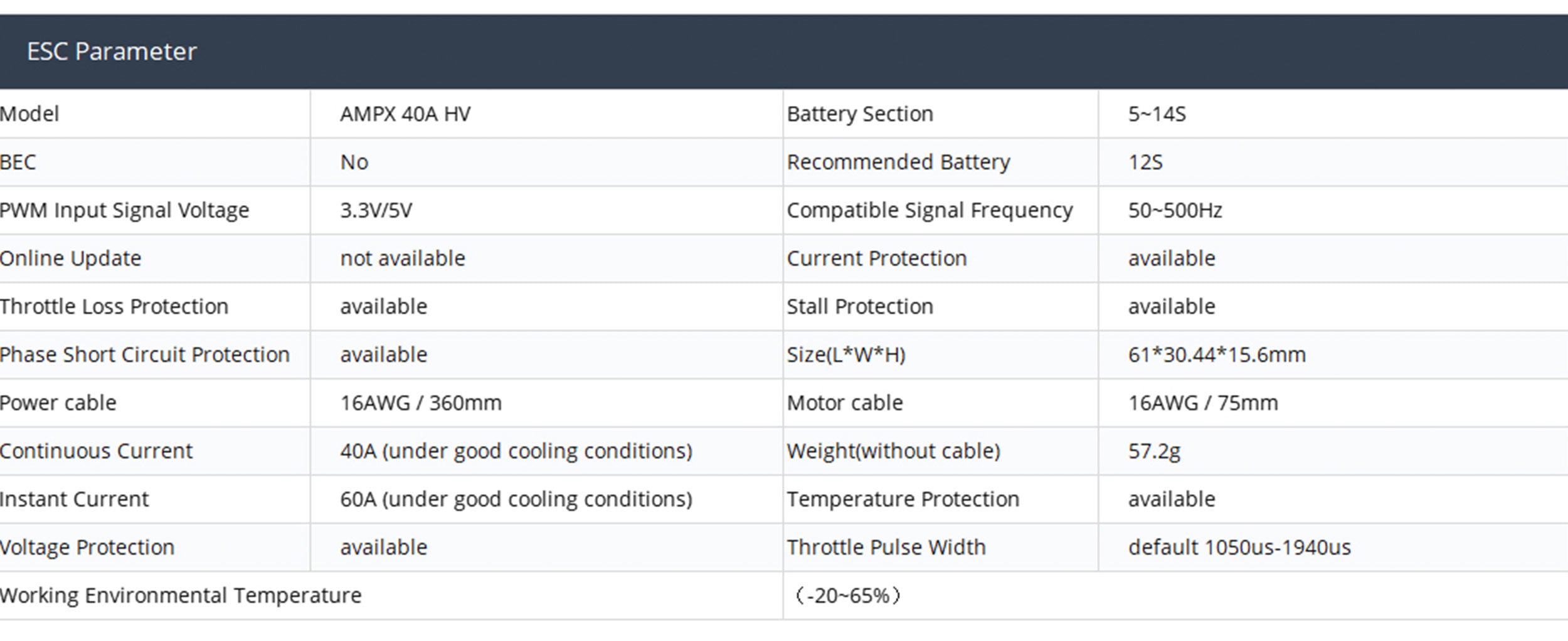Click the "not available" cell text
Screen dimensions: 1568x641
click(403, 258)
